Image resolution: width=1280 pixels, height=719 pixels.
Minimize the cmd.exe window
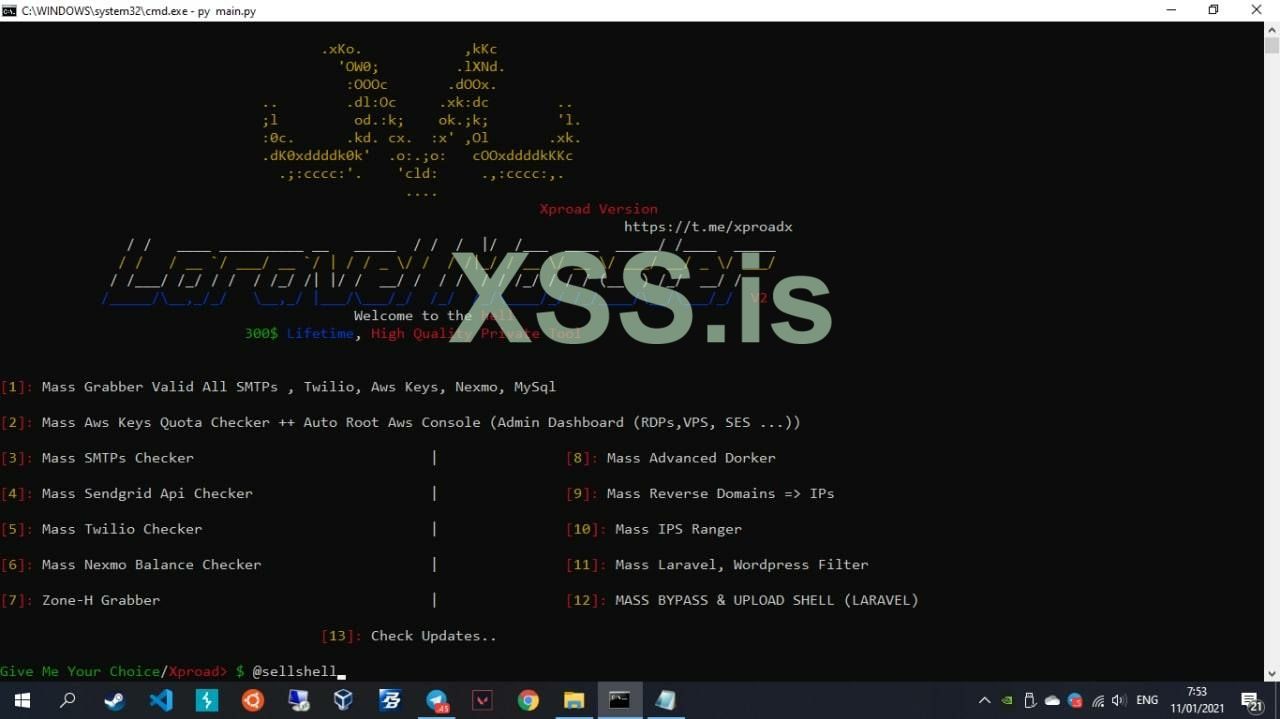[x=1170, y=10]
